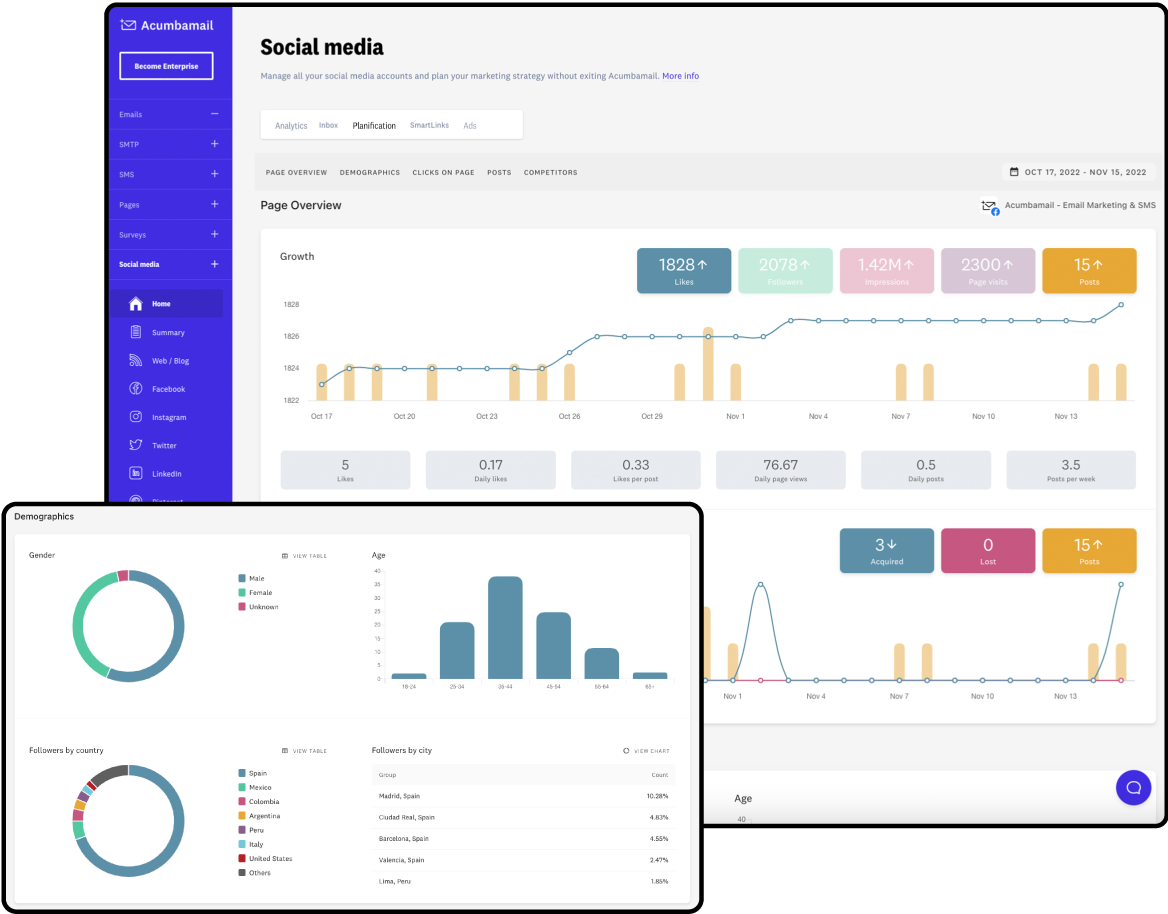1168x914 pixels.
Task: Click the Acumbamail envelope logo
Action: click(x=127, y=24)
